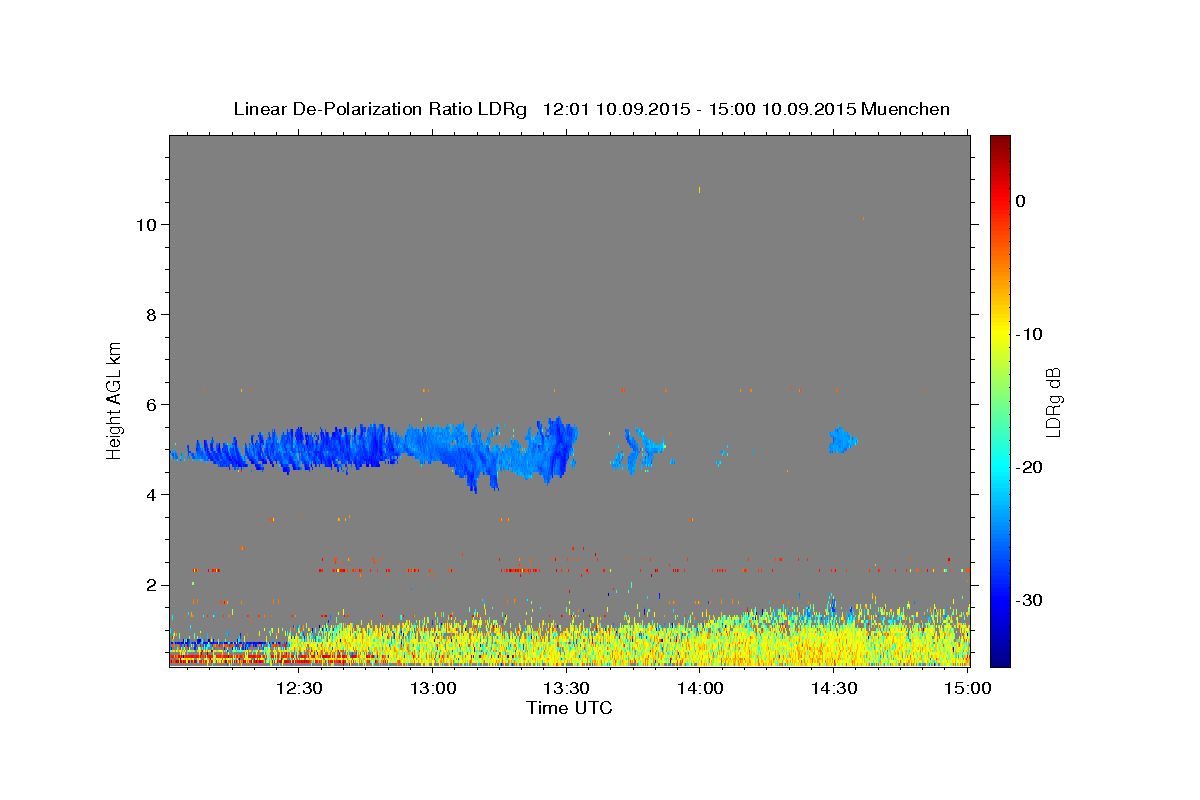Click the 14:00 time tick label
Image resolution: width=1200 pixels, height=800 pixels.
700,689
